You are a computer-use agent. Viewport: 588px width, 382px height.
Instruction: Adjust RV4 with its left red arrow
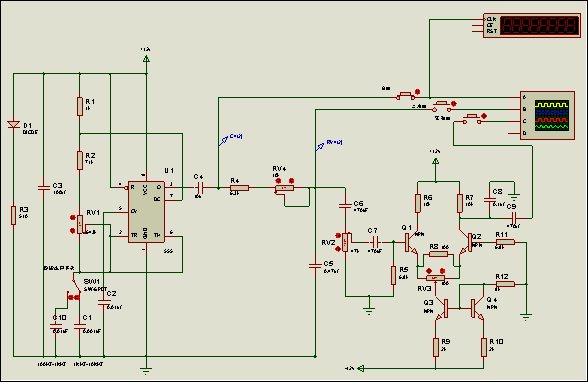[x=278, y=181]
